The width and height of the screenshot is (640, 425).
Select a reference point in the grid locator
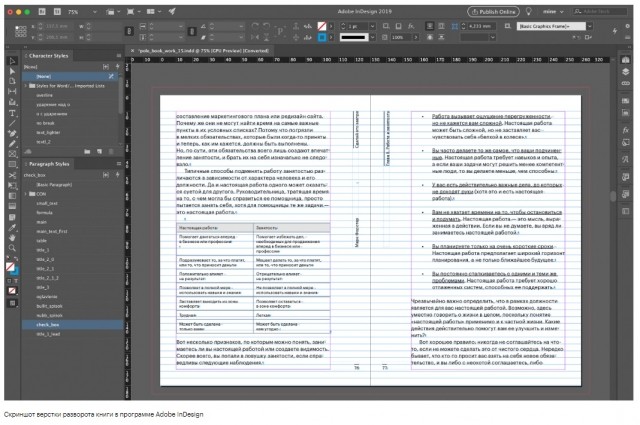click(x=20, y=31)
